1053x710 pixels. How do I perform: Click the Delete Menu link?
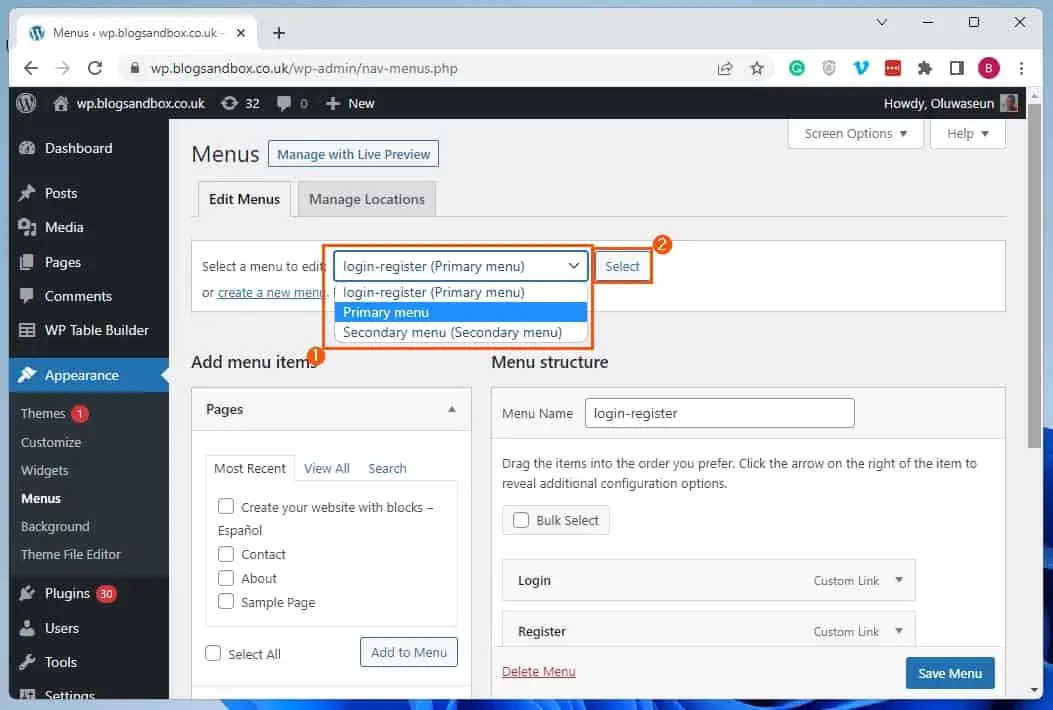pos(539,672)
